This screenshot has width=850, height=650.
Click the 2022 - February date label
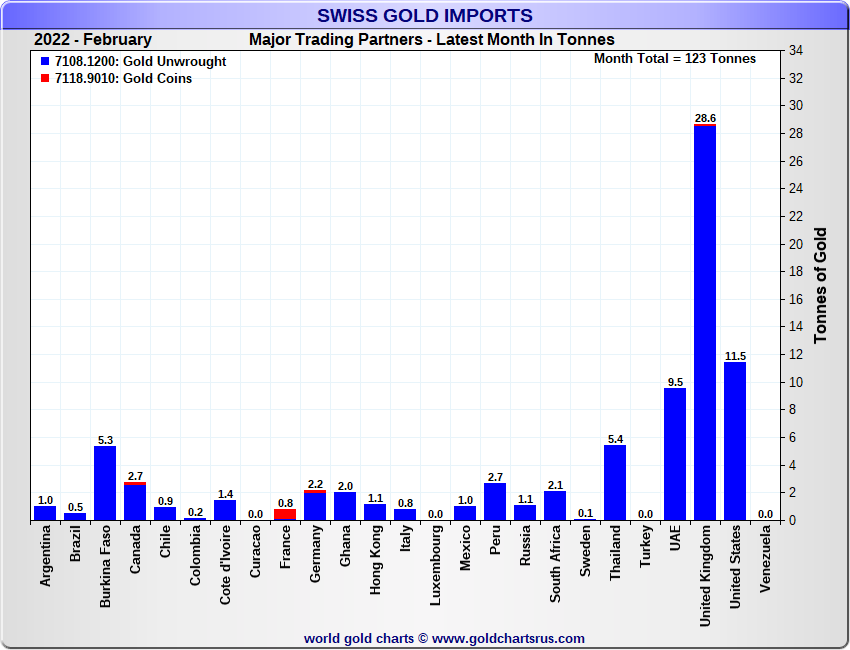point(93,40)
